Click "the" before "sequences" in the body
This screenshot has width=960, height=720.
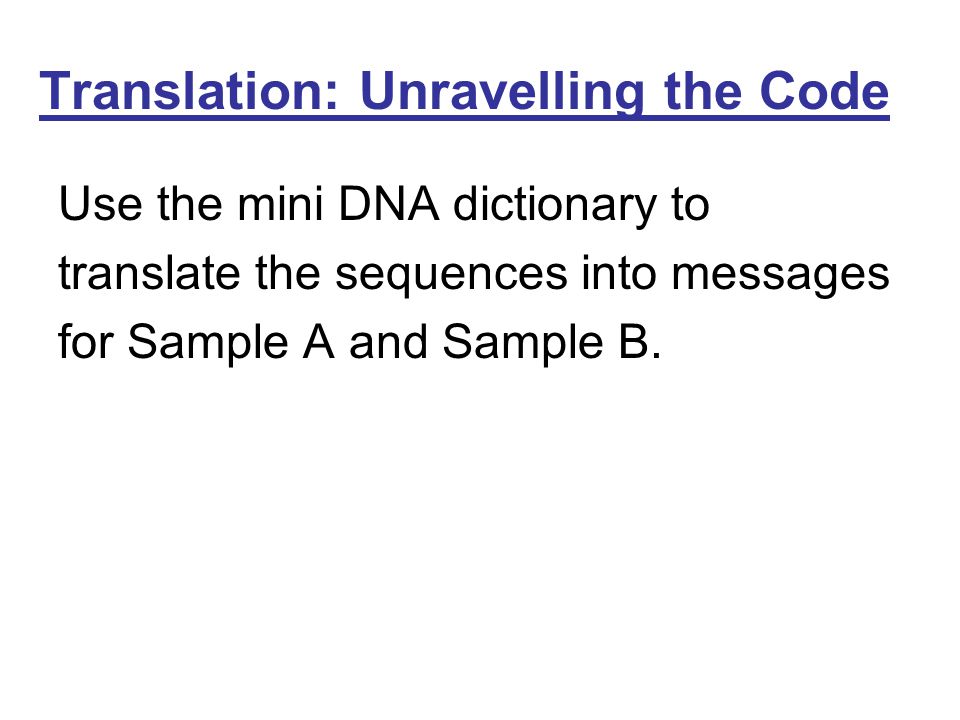click(x=288, y=272)
